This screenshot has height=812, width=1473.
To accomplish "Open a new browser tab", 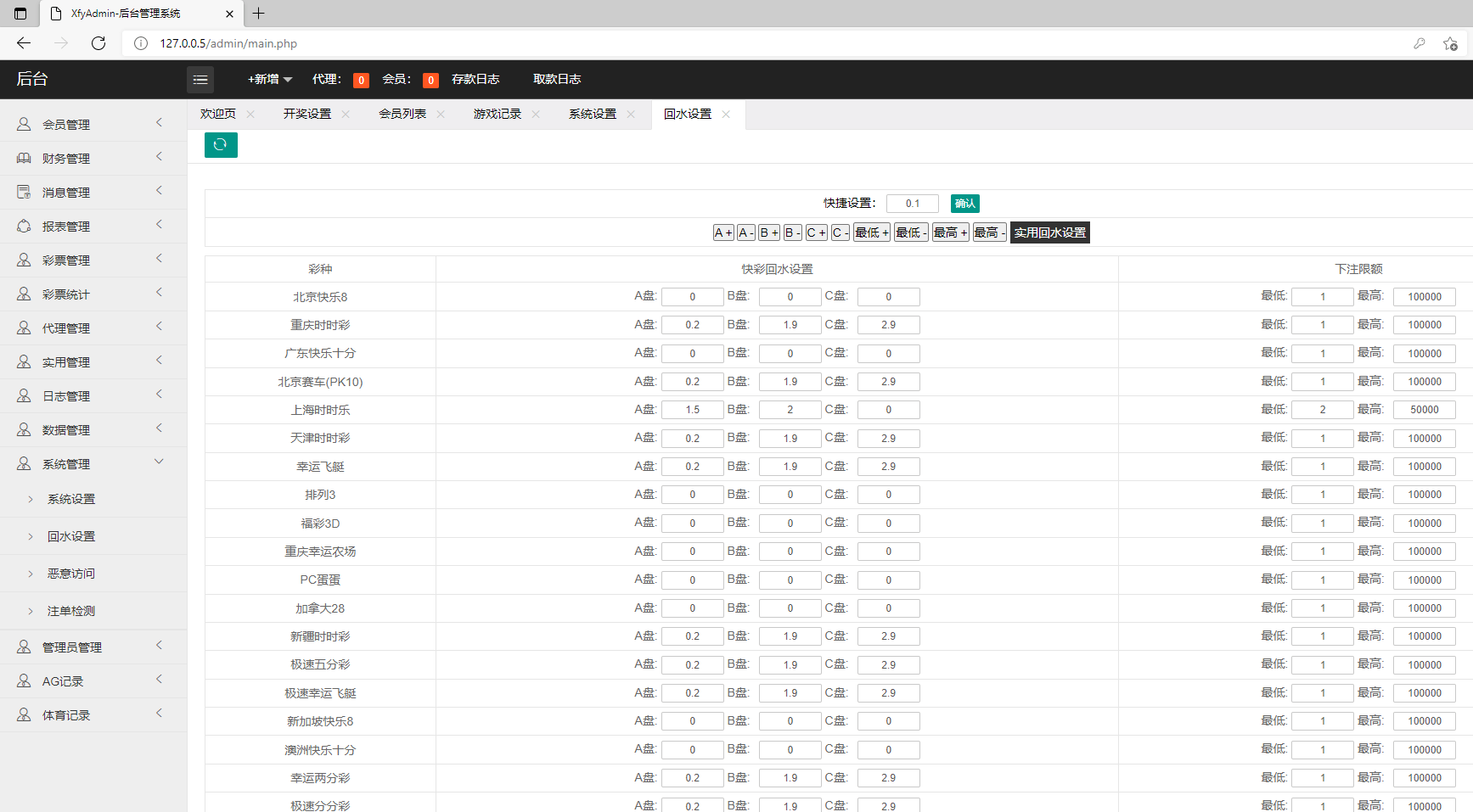I will point(259,14).
